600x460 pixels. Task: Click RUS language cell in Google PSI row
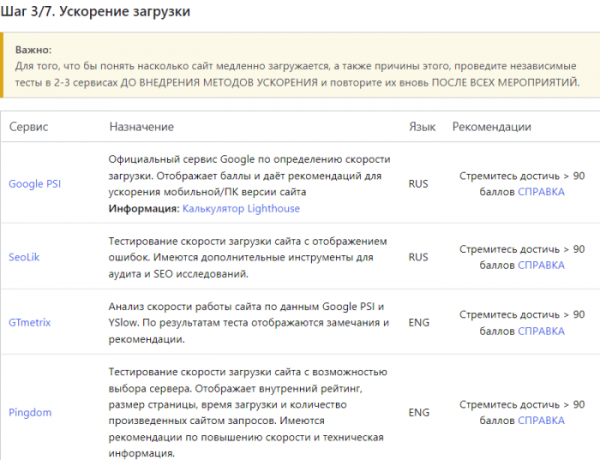pyautogui.click(x=418, y=184)
